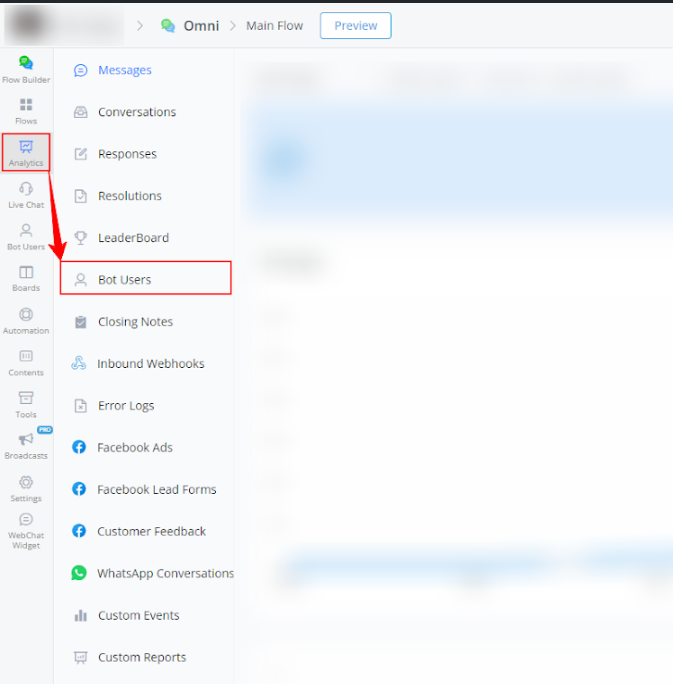Open the Tools sidebar icon

26,404
